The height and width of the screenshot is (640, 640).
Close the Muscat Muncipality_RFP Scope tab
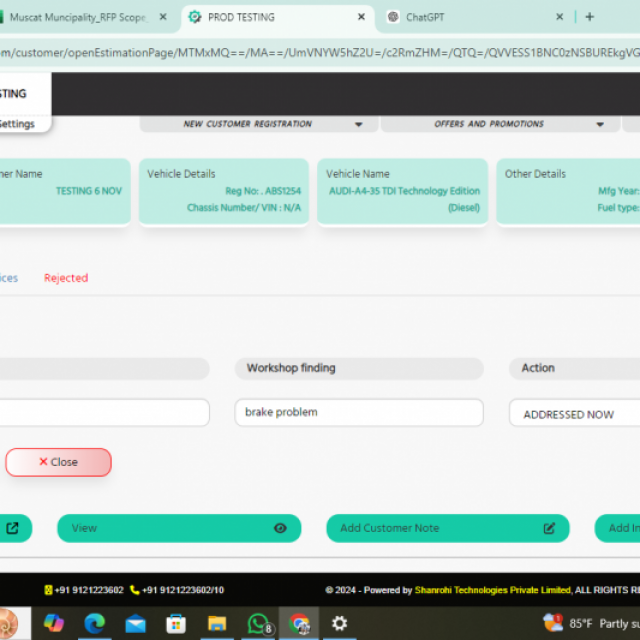click(163, 17)
